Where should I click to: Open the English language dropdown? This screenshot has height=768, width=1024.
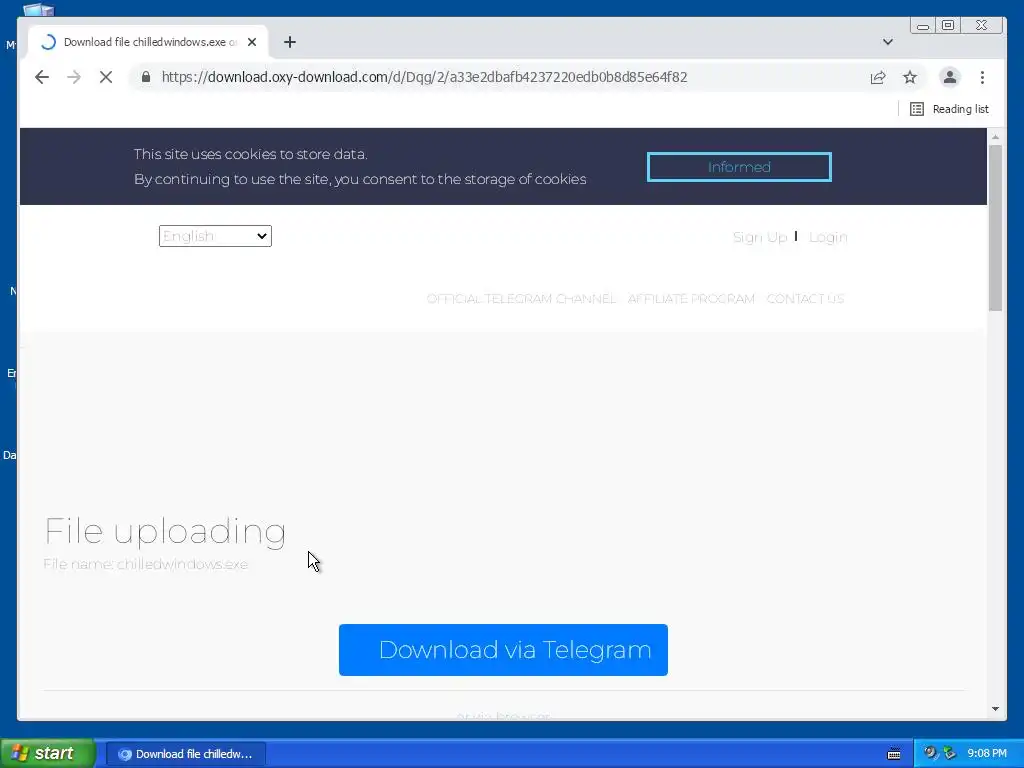[215, 236]
